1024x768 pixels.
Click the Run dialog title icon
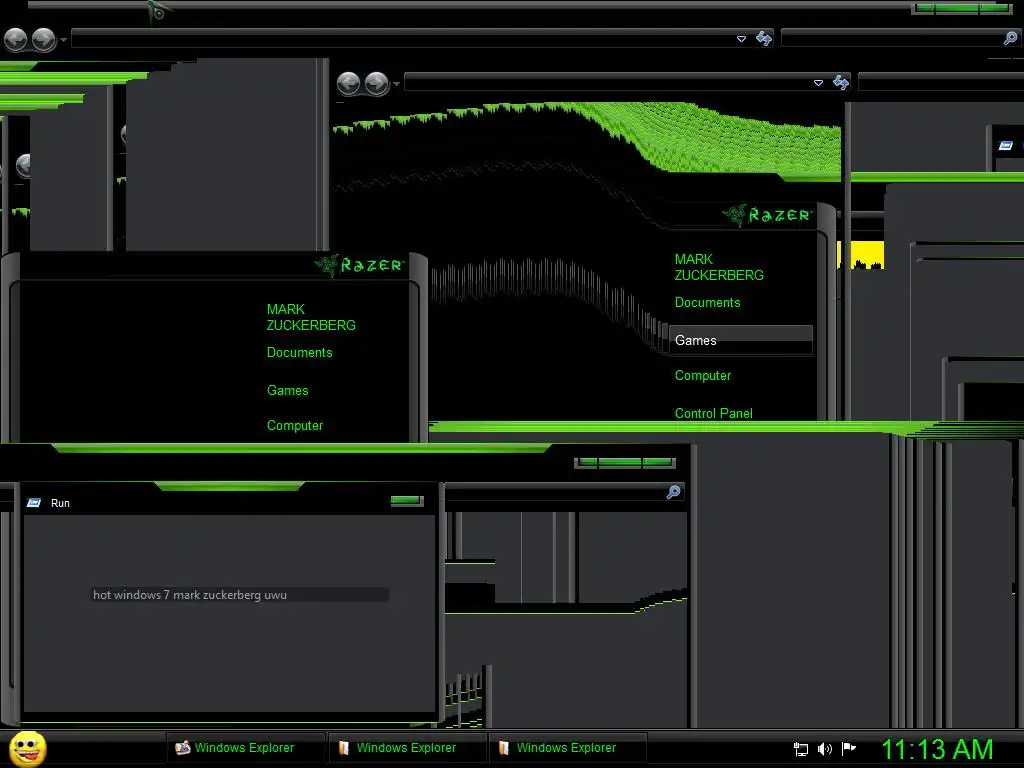pos(34,503)
